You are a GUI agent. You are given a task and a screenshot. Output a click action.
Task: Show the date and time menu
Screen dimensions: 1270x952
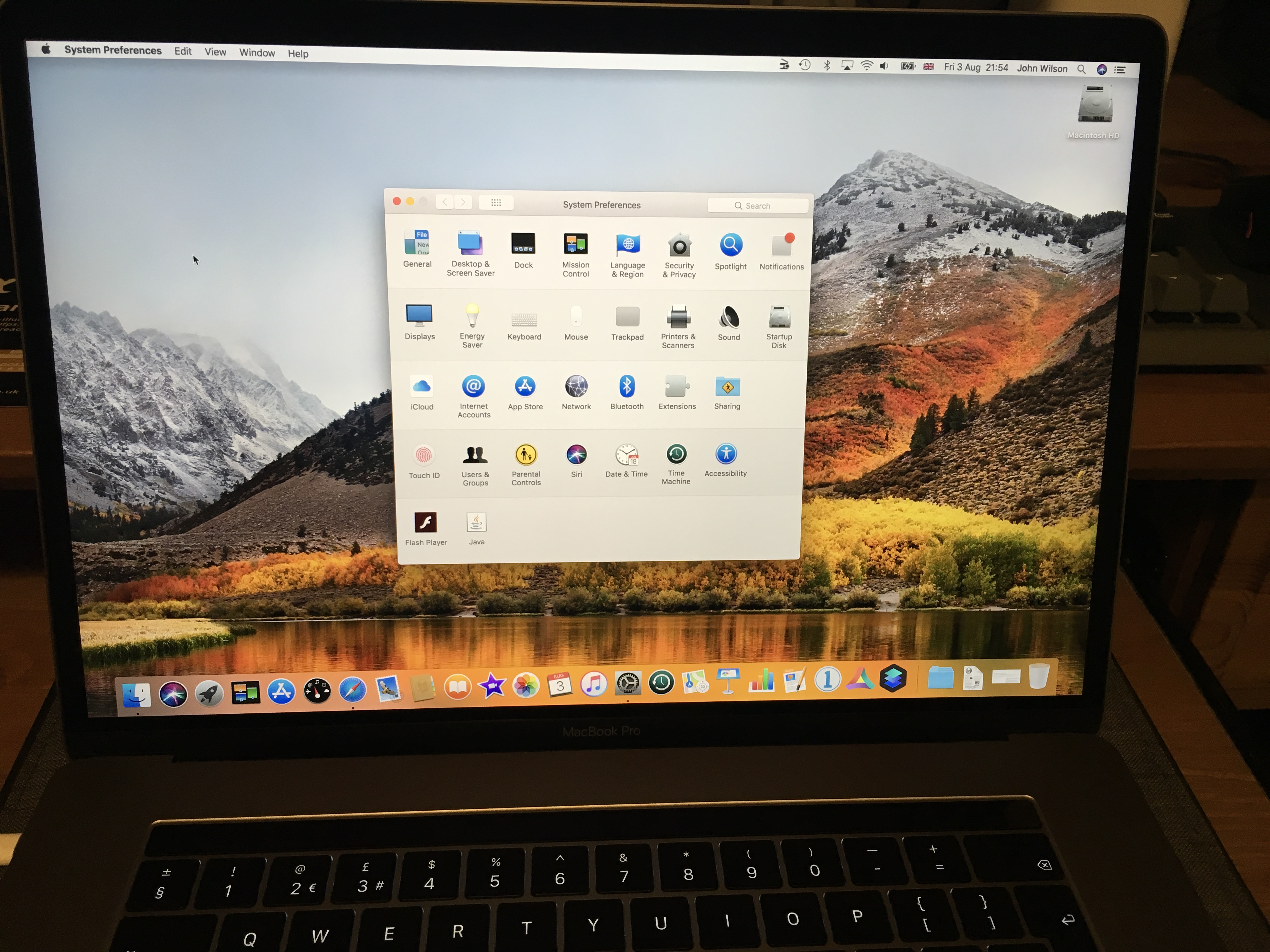[976, 67]
